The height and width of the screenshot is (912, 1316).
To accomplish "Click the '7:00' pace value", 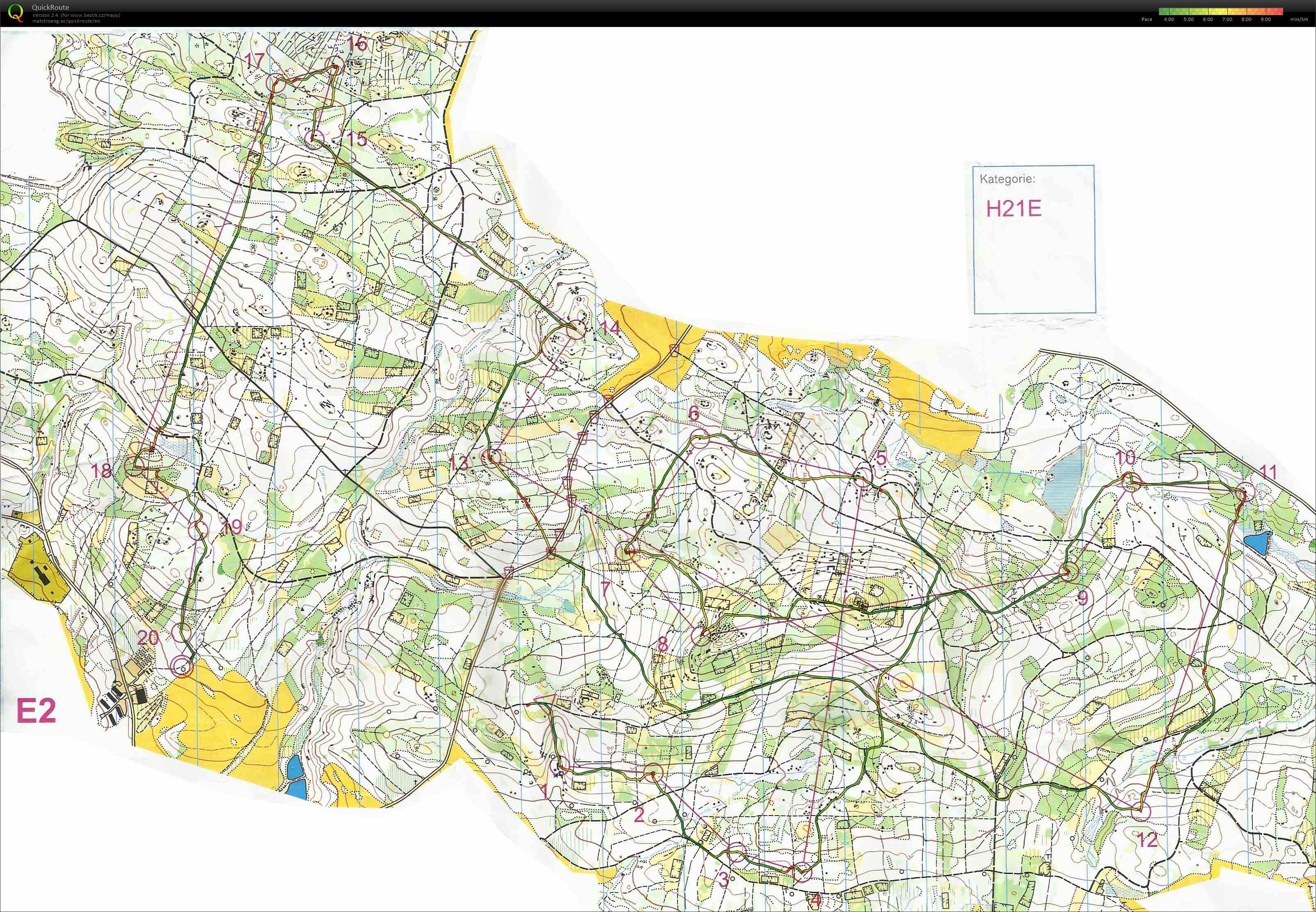I will 1227,19.
